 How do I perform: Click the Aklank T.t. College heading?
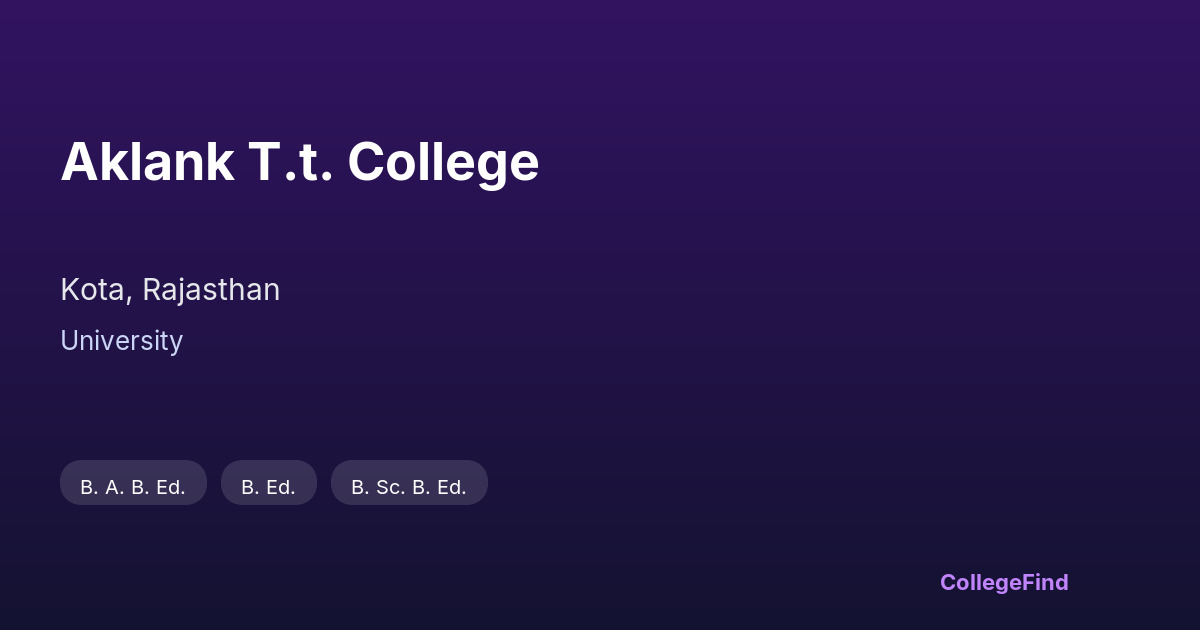coord(299,162)
